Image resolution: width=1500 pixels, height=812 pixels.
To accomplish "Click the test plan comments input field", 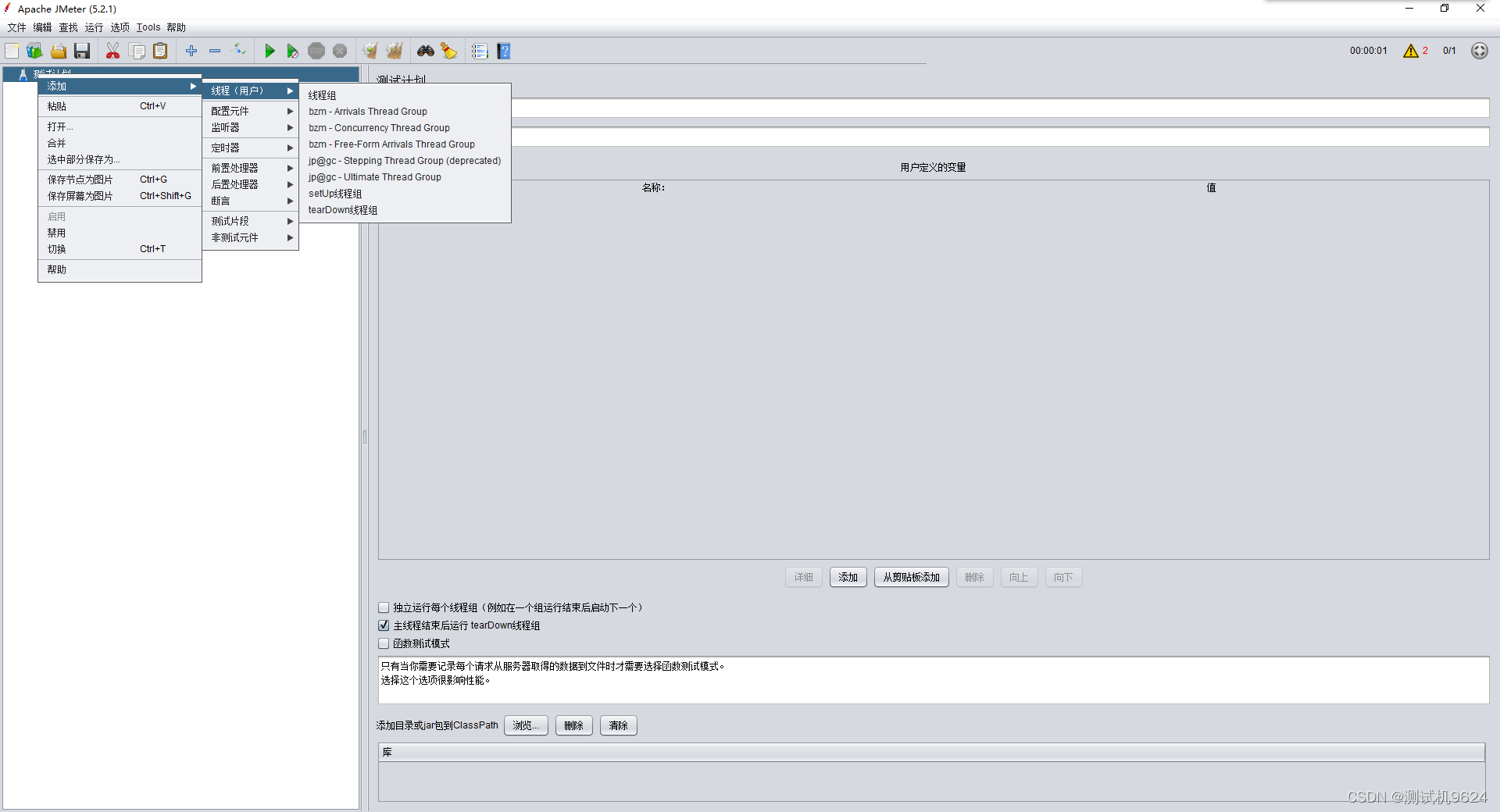I will 1000,137.
